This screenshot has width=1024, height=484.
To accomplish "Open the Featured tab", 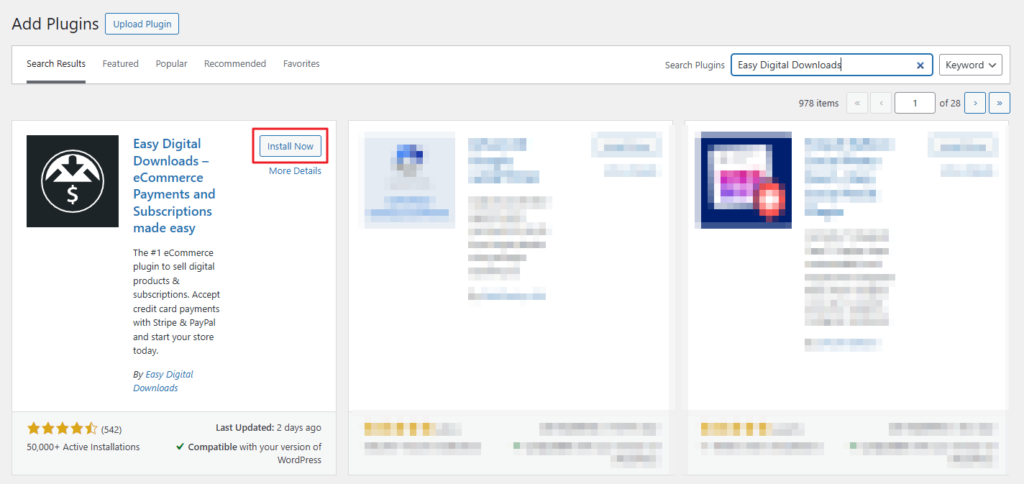I will tap(120, 64).
